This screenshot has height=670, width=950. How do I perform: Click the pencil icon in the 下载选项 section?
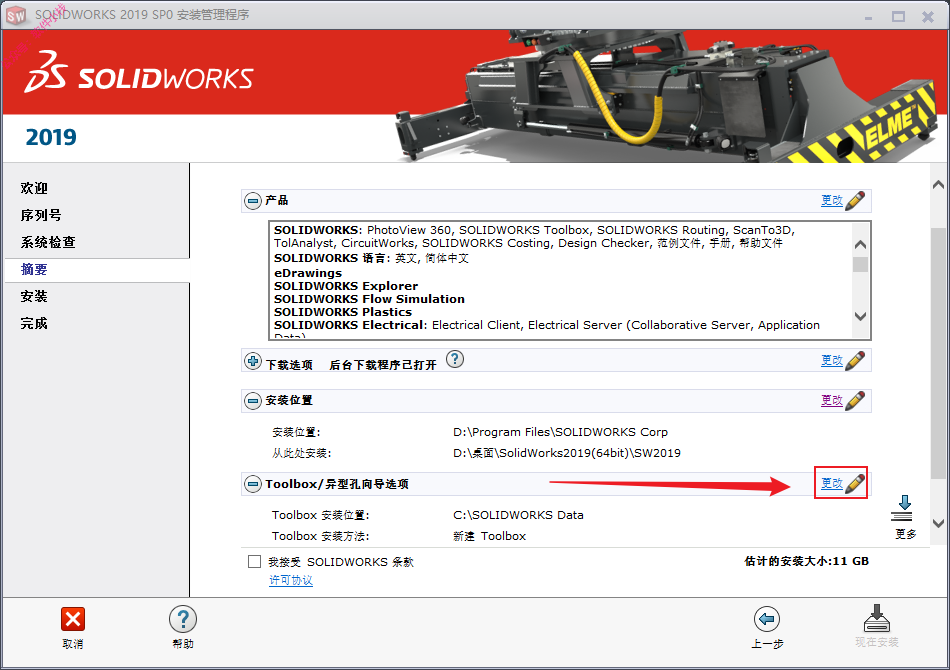pyautogui.click(x=855, y=360)
